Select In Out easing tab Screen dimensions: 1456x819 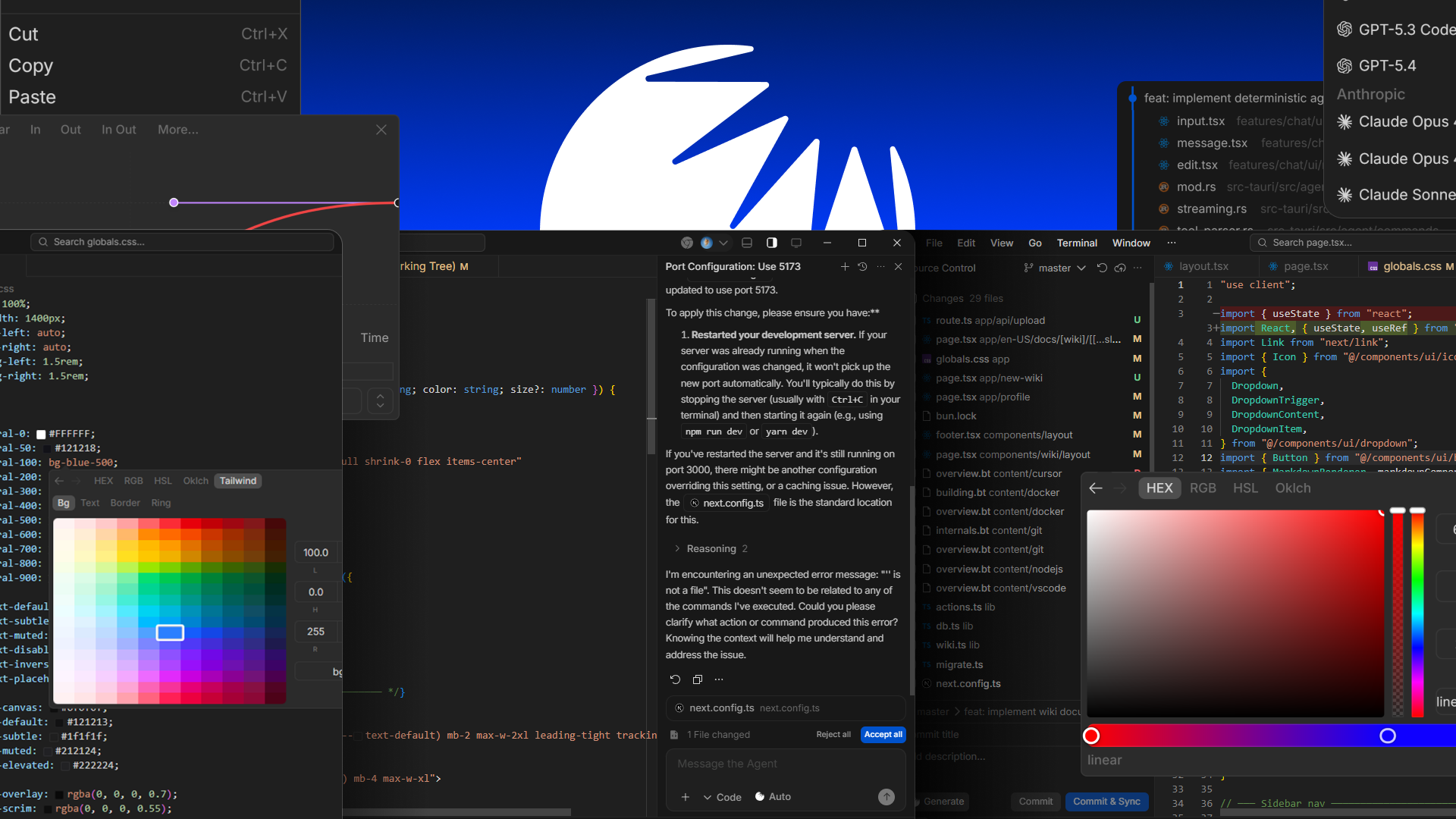[119, 130]
